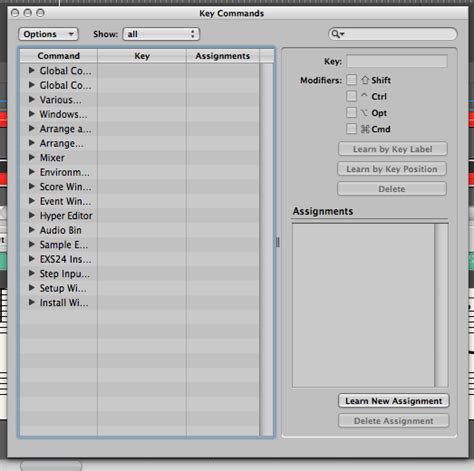
Task: Click Learn New Assignment button
Action: 394,401
